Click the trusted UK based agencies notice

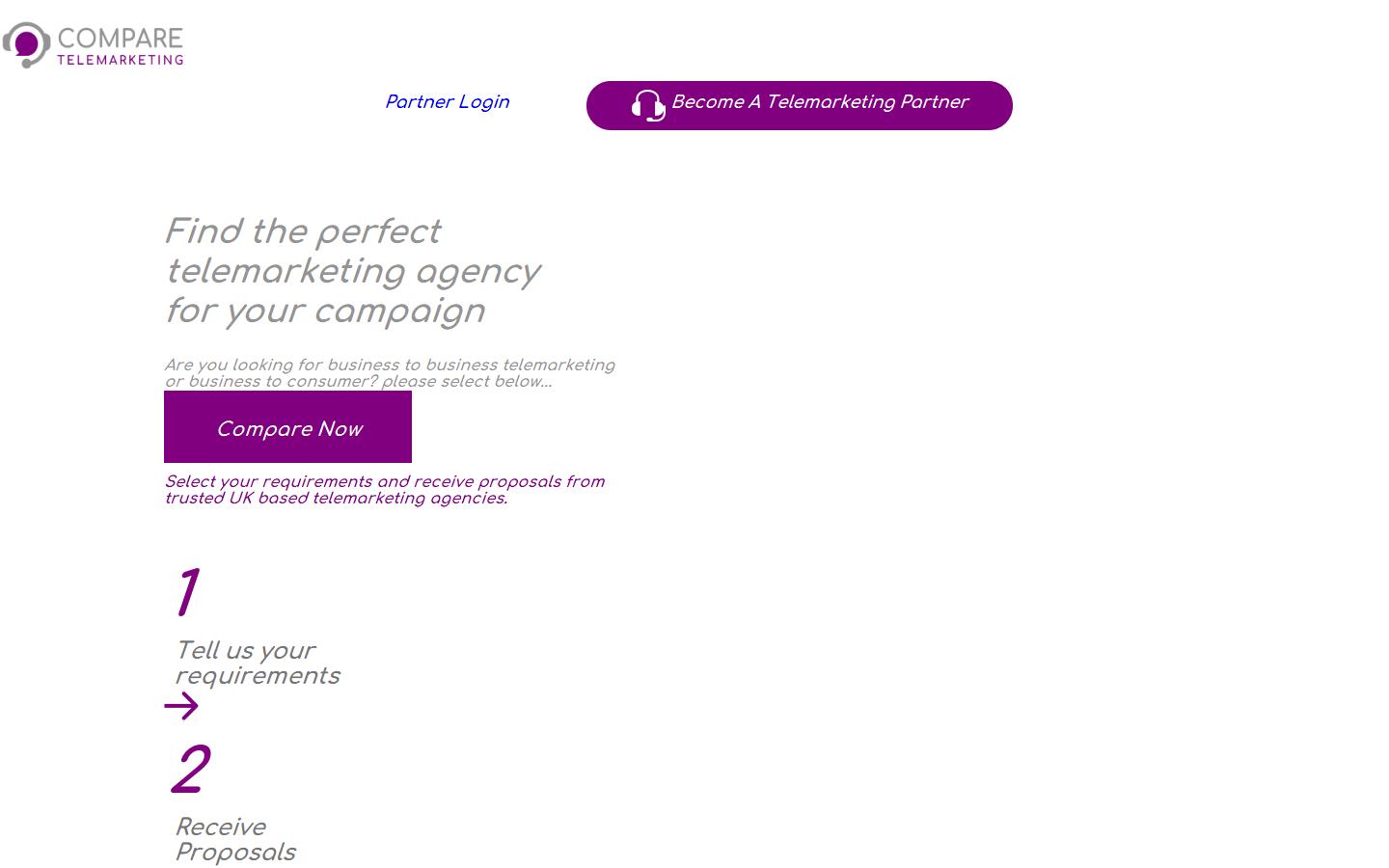[x=385, y=489]
